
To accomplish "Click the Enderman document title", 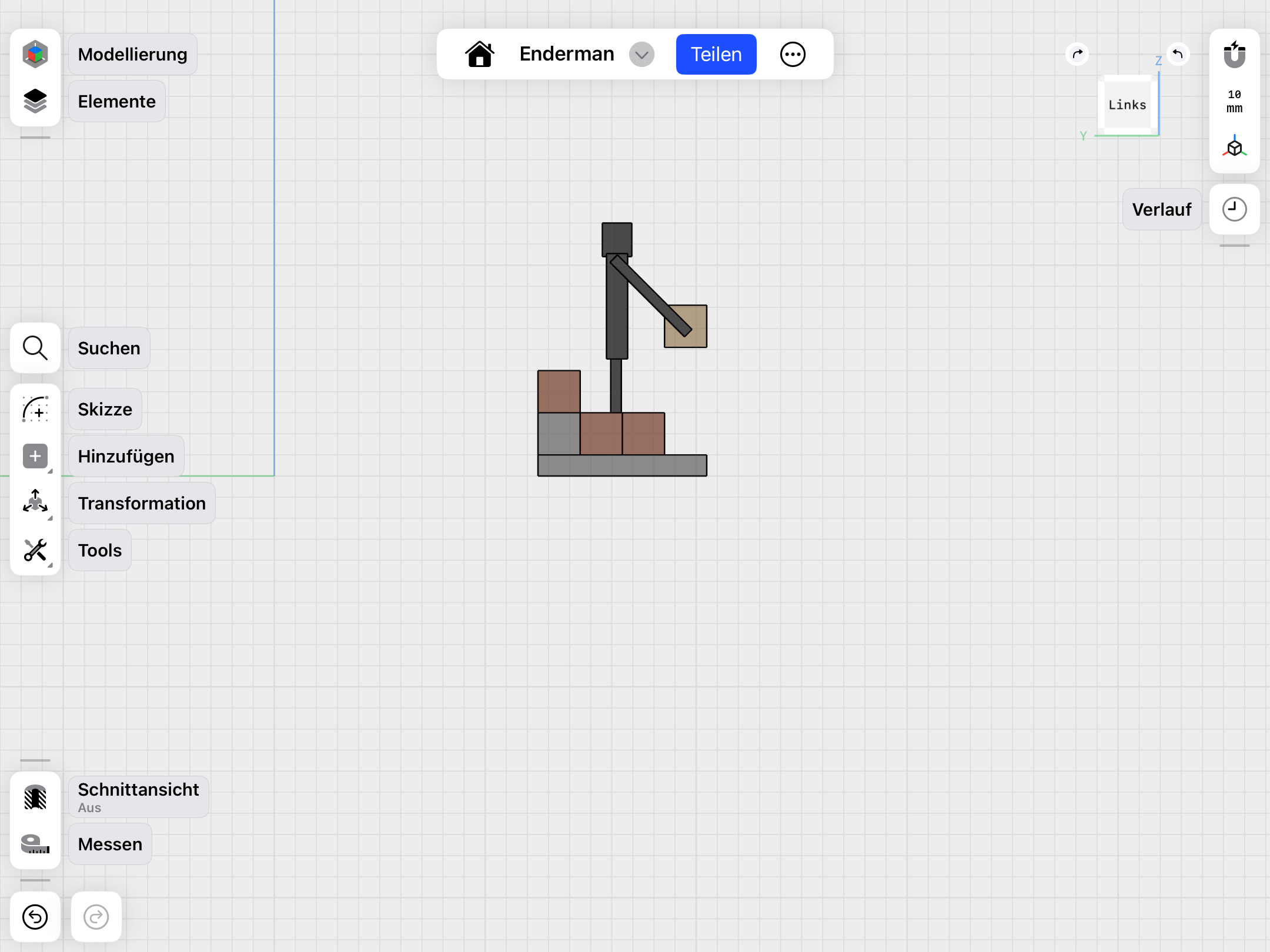I will point(567,54).
